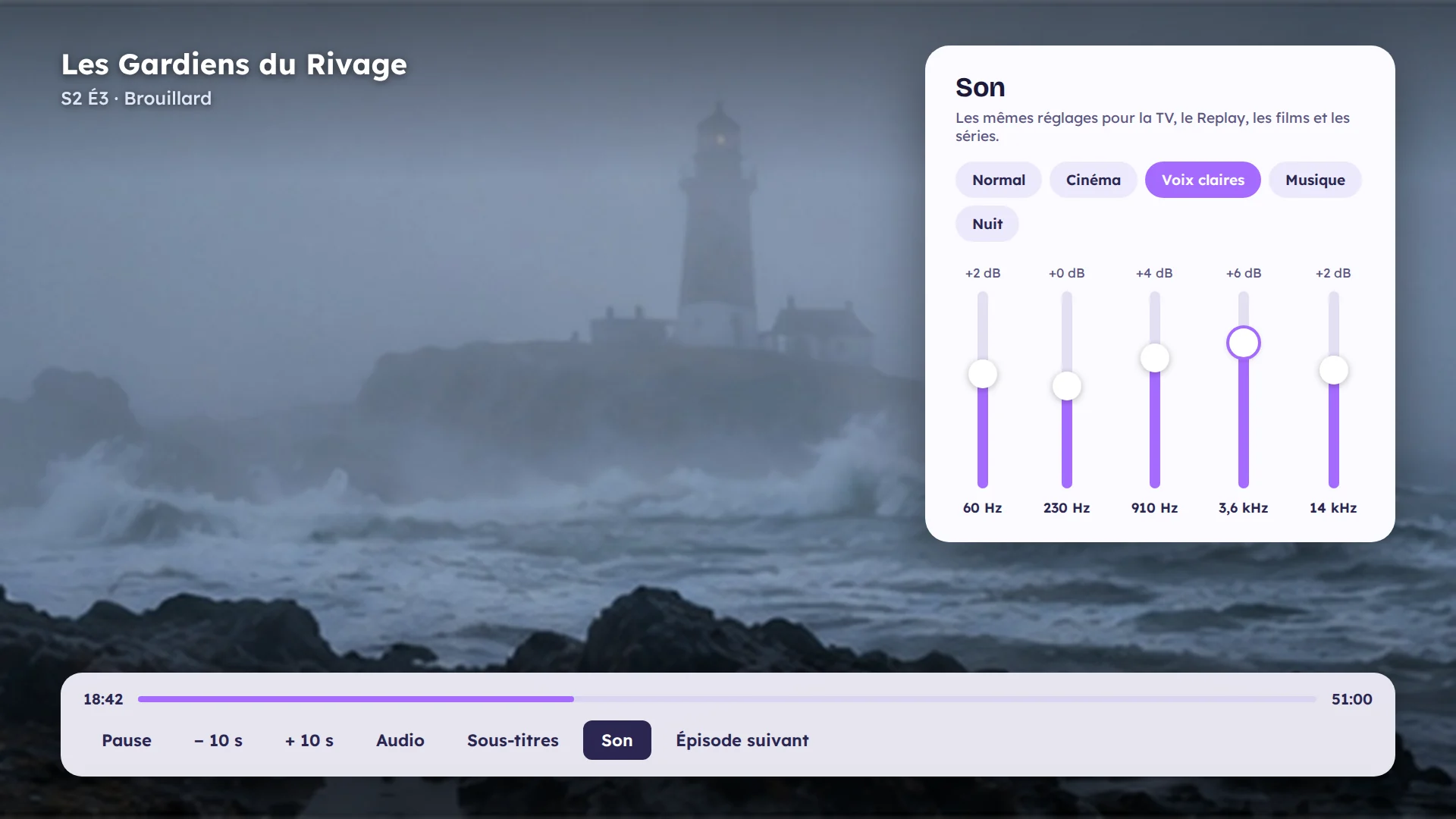The width and height of the screenshot is (1456, 819).
Task: Click the 3,6 kHz equalizer slider knob
Action: (x=1244, y=343)
